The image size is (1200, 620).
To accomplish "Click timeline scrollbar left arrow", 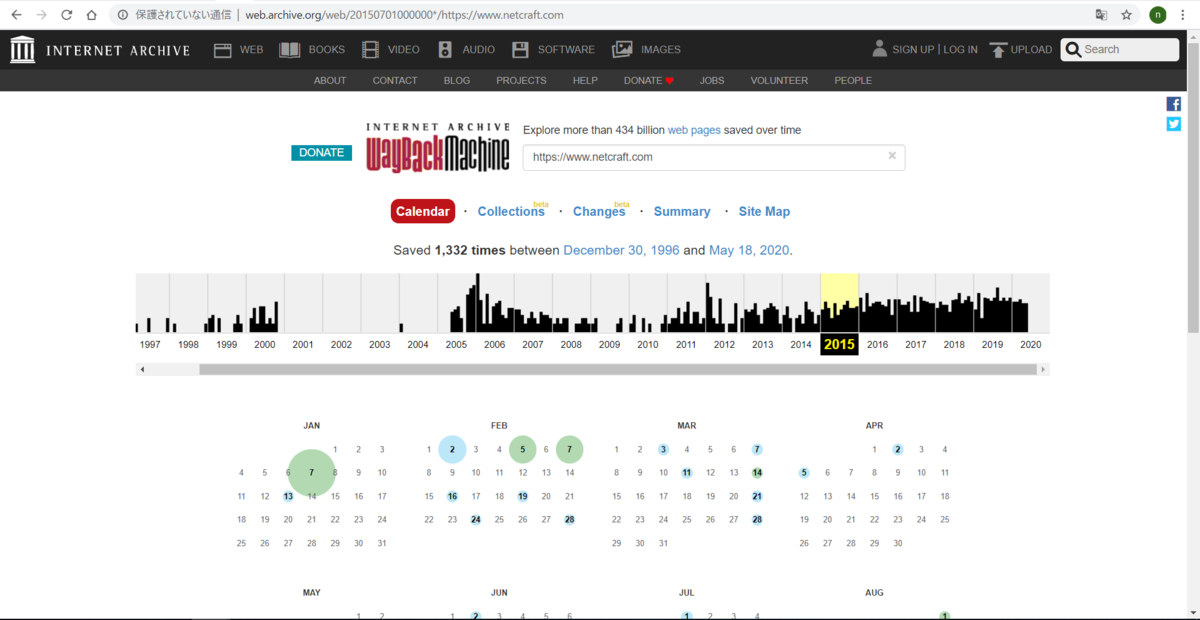I will pos(142,369).
